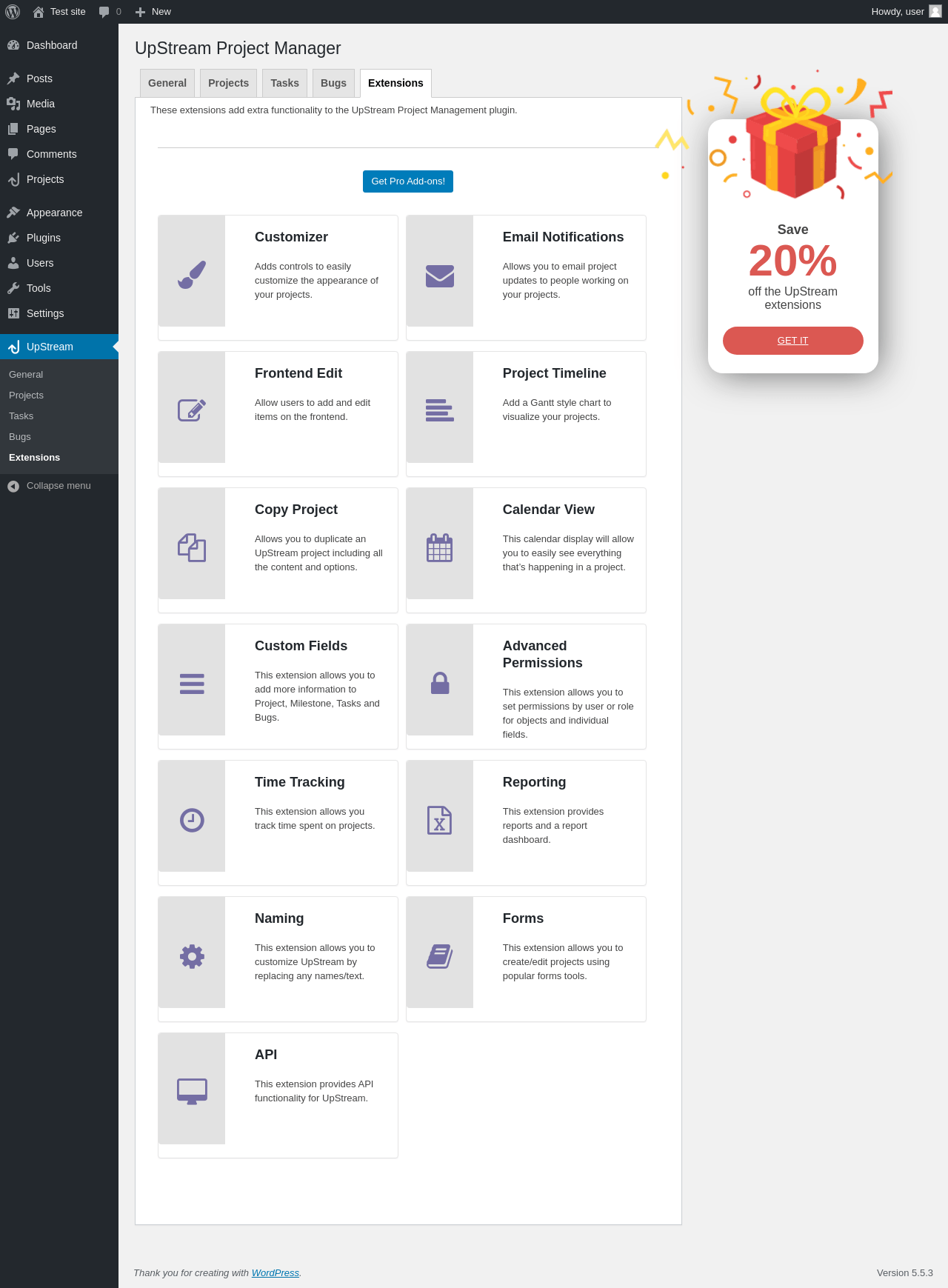
Task: Open the Bugs tab
Action: (x=333, y=83)
